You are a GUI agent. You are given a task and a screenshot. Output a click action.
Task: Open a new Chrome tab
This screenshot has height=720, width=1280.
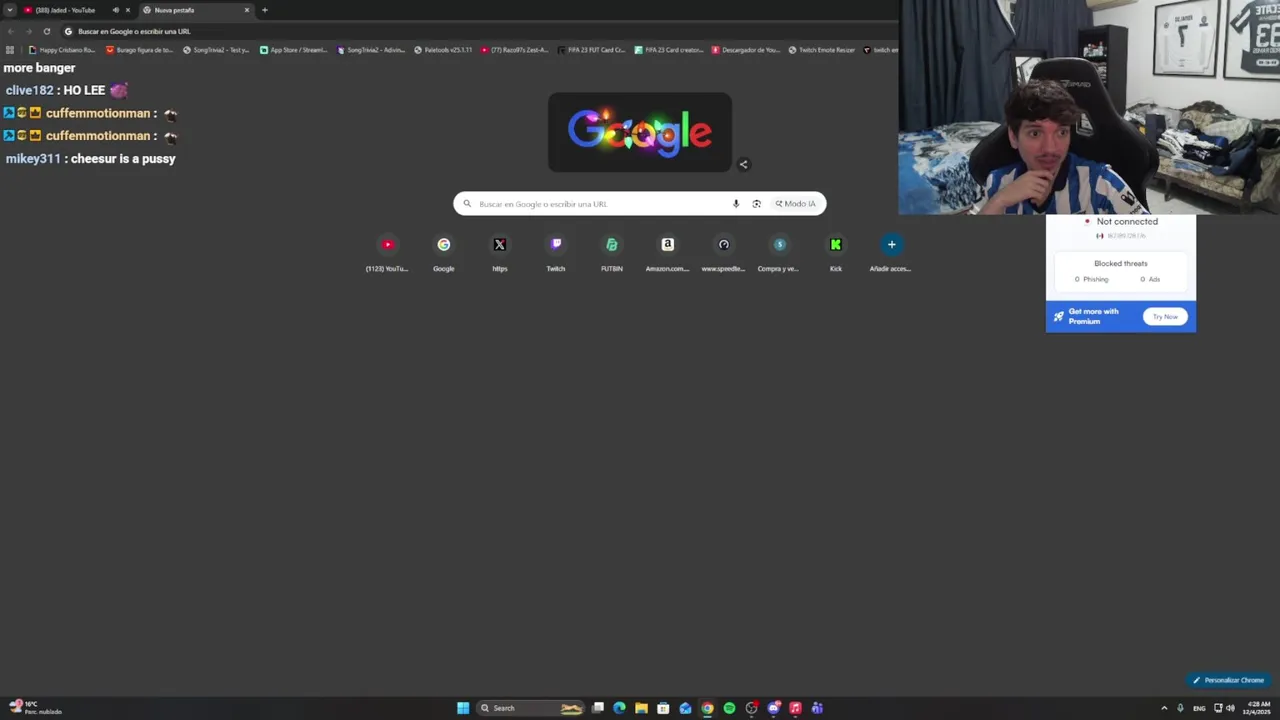tap(264, 10)
